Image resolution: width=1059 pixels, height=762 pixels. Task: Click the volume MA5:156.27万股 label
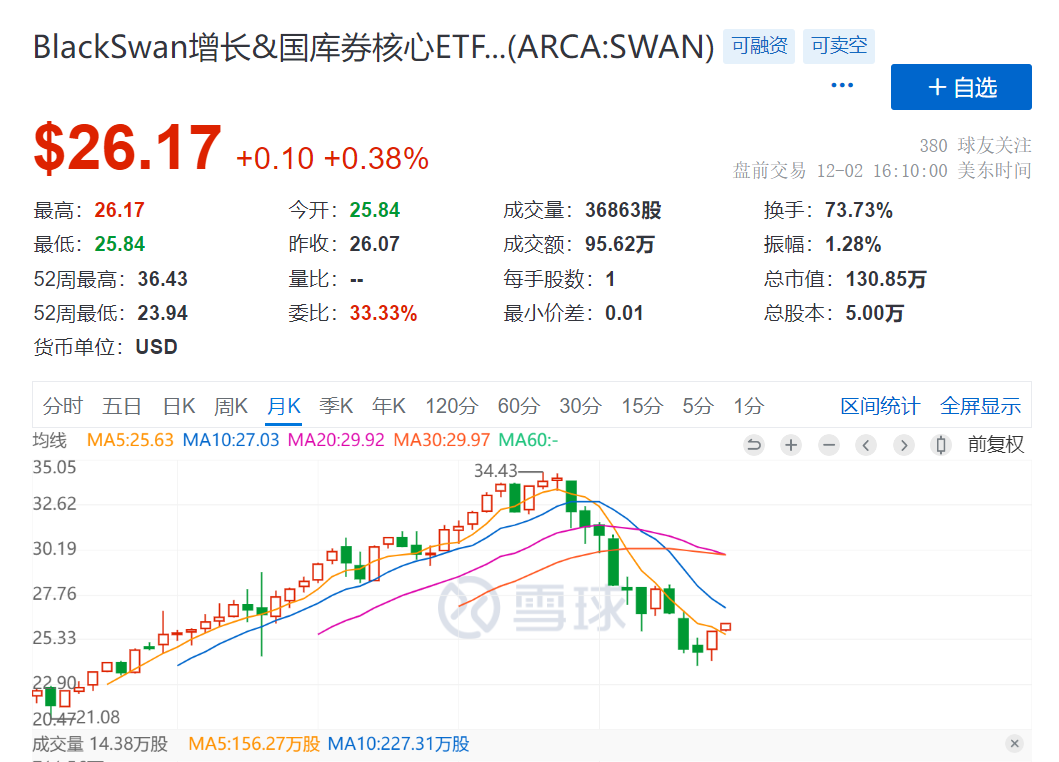click(x=254, y=744)
